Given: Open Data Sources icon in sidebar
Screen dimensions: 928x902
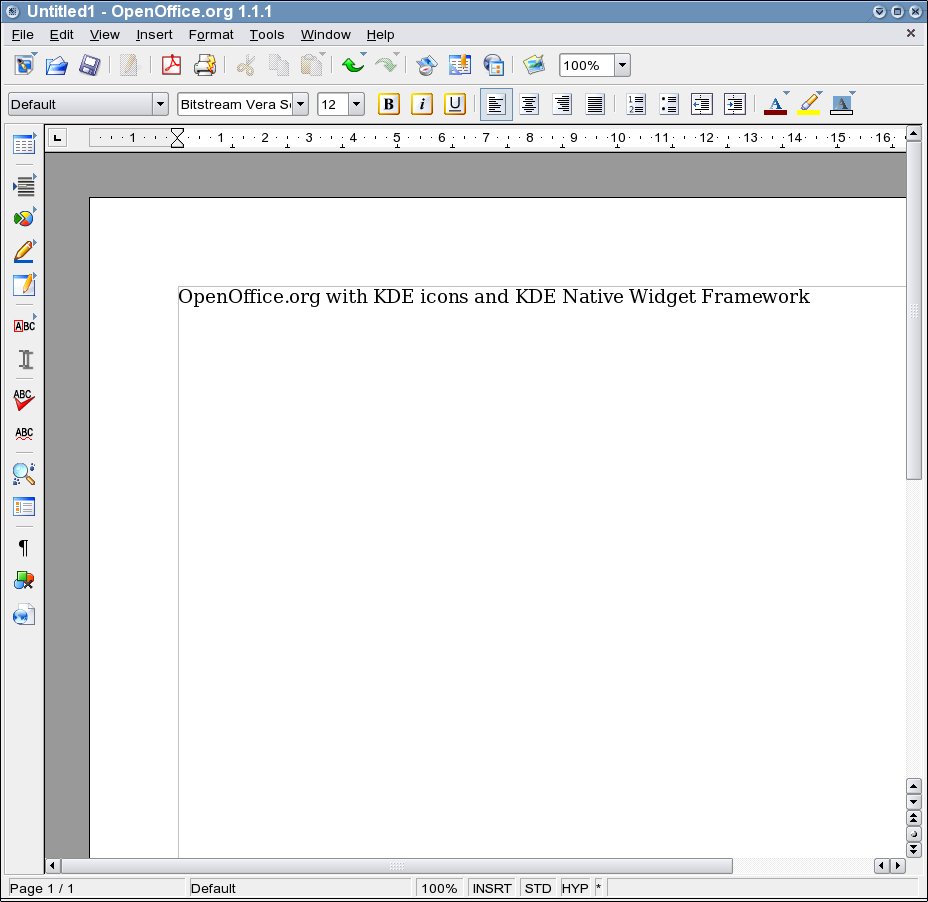Looking at the screenshot, I should pos(24,507).
